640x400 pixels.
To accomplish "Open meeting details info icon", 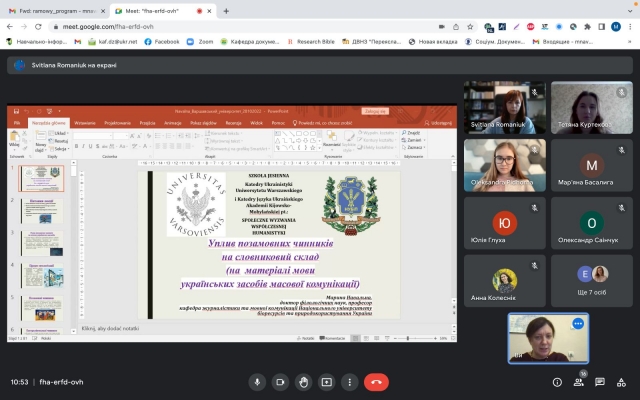I will click(557, 382).
